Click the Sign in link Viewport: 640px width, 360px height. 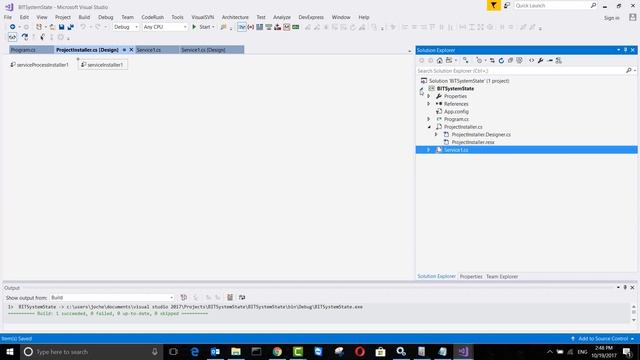[x=611, y=18]
